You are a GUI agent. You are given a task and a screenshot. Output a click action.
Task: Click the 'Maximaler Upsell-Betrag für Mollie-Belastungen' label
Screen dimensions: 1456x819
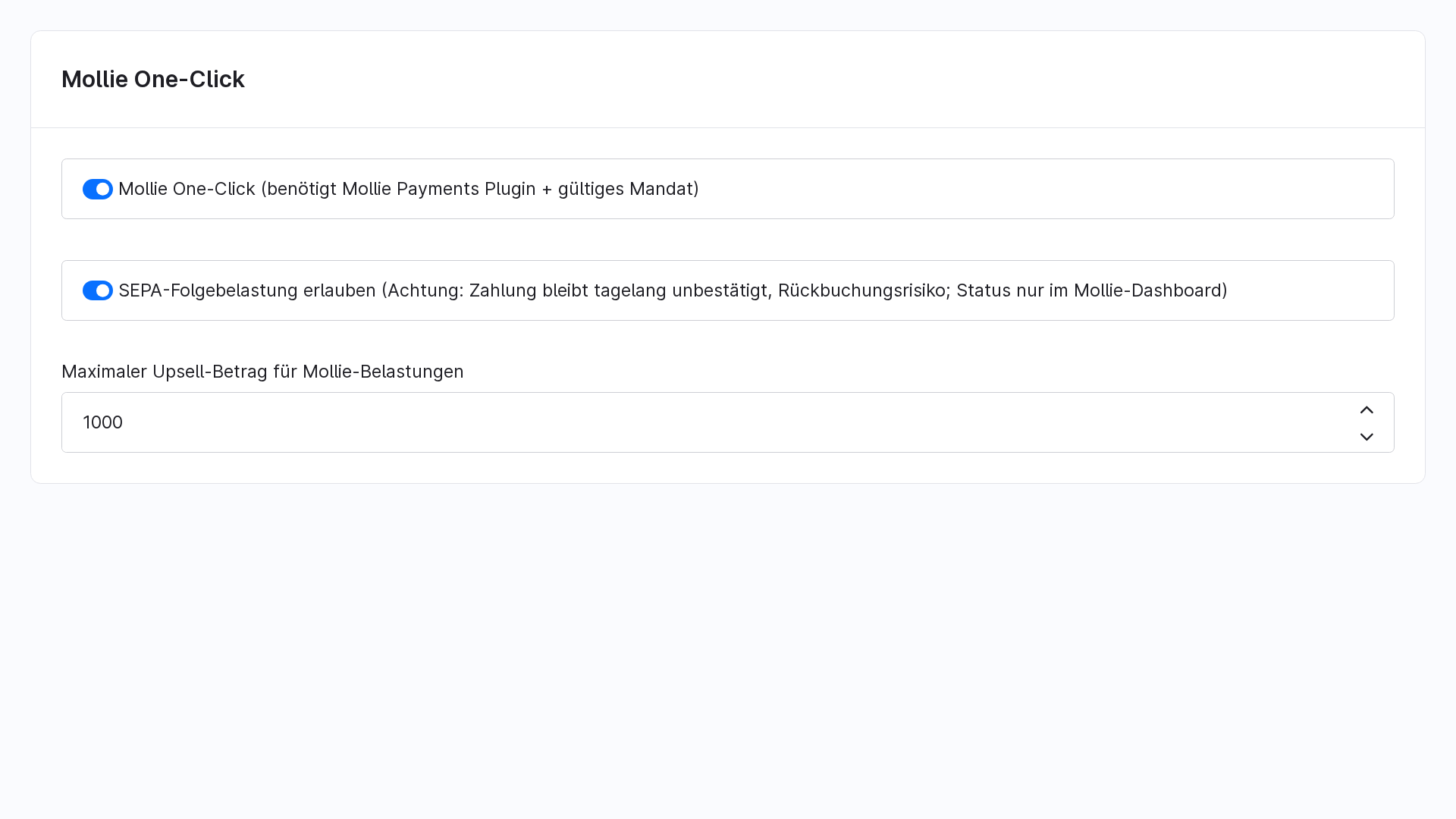pos(262,372)
